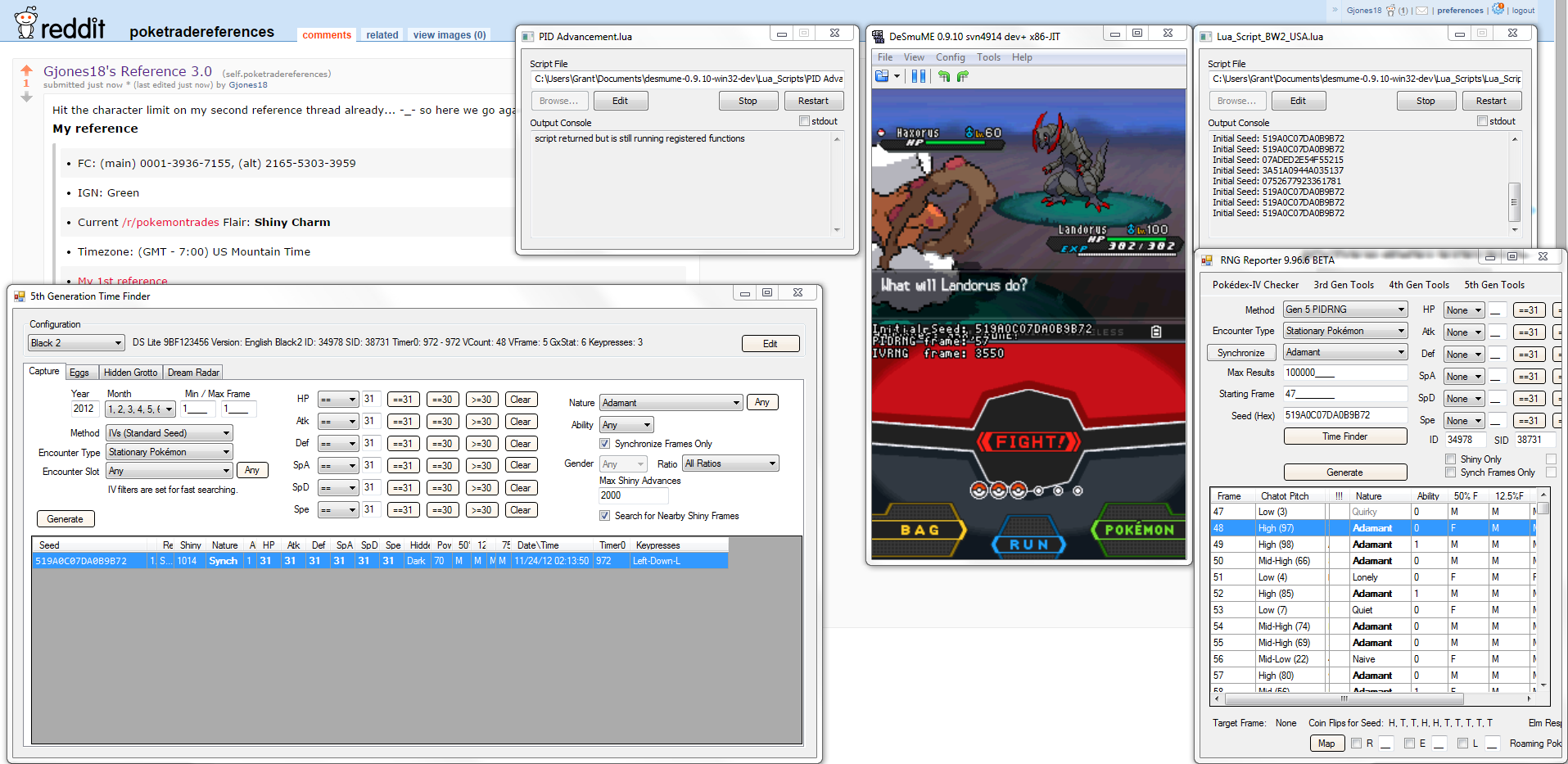1568x764 pixels.
Task: Toggle stdout checkbox in PID Advancement window
Action: (x=804, y=121)
